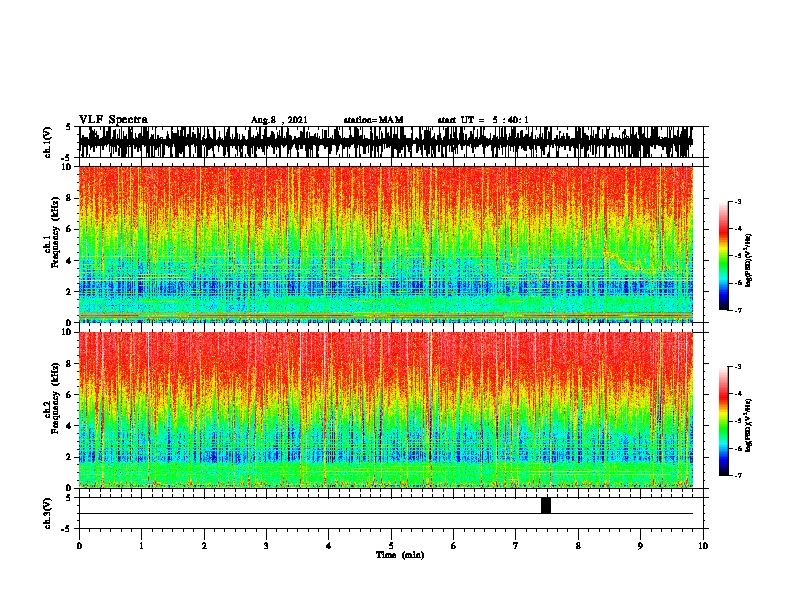Click the ch.1 color scale bar
The height and width of the screenshot is (612, 792).
point(723,256)
